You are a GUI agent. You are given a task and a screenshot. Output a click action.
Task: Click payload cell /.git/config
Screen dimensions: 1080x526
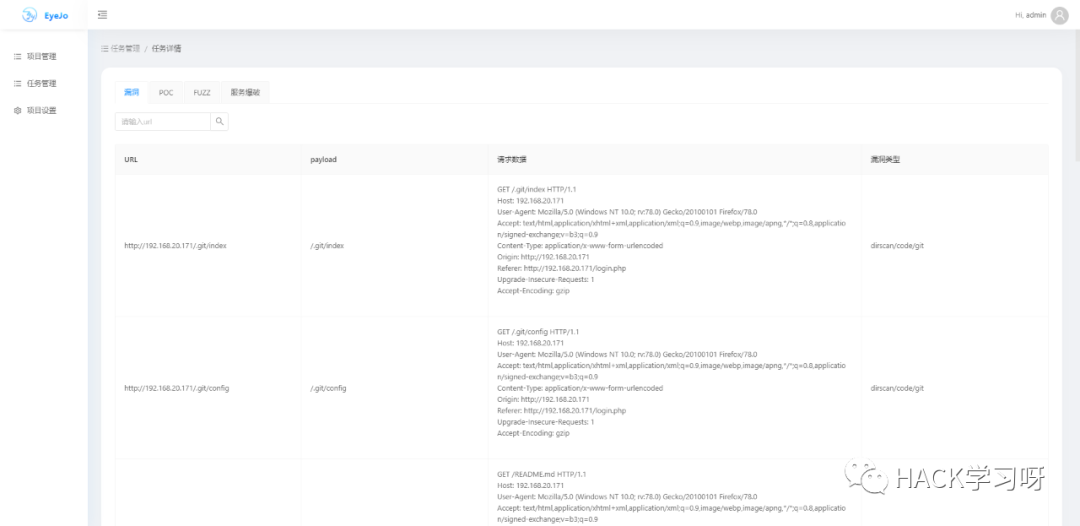(x=329, y=388)
